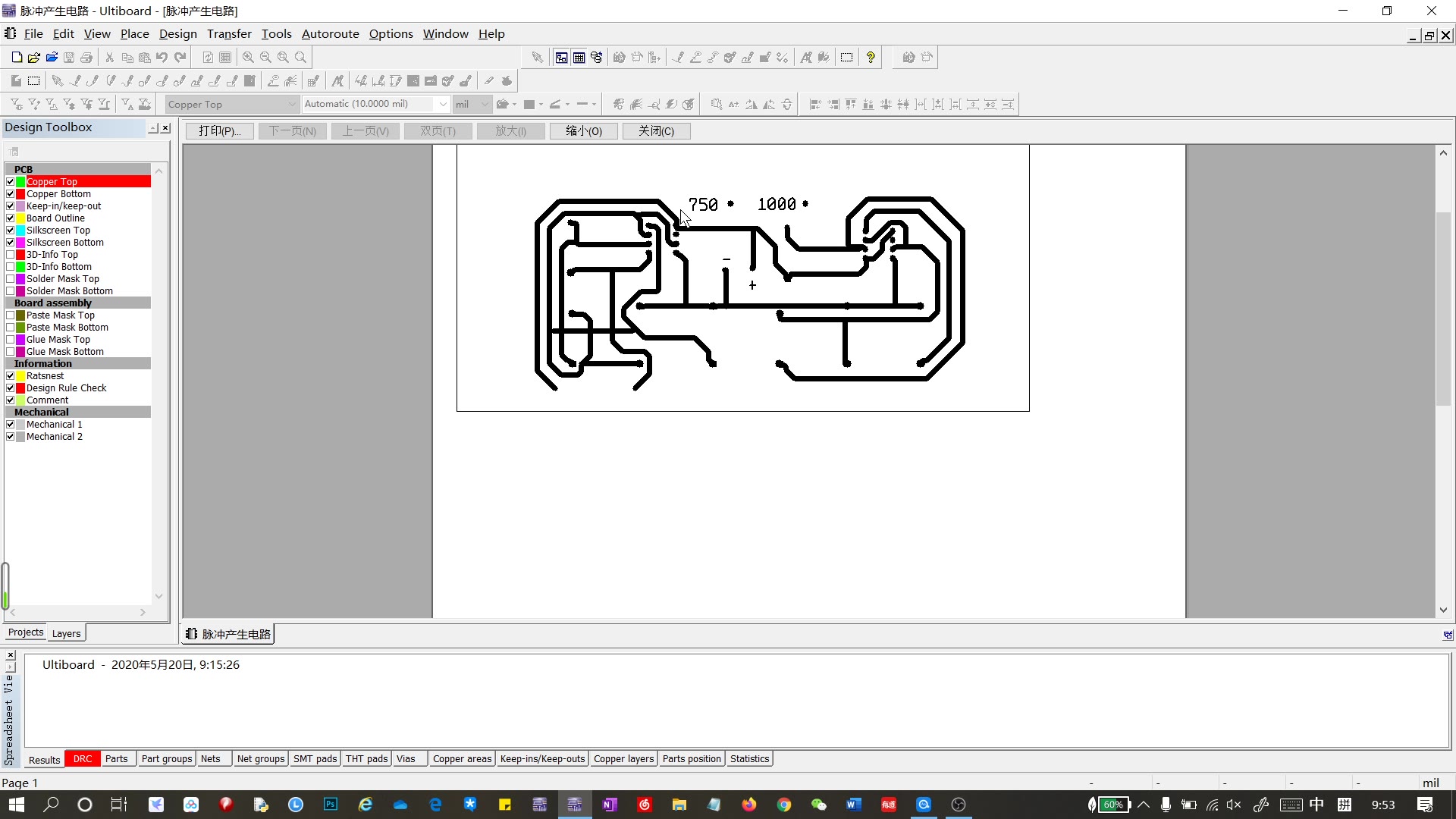
Task: Open Microsoft Word from the taskbar
Action: (854, 805)
